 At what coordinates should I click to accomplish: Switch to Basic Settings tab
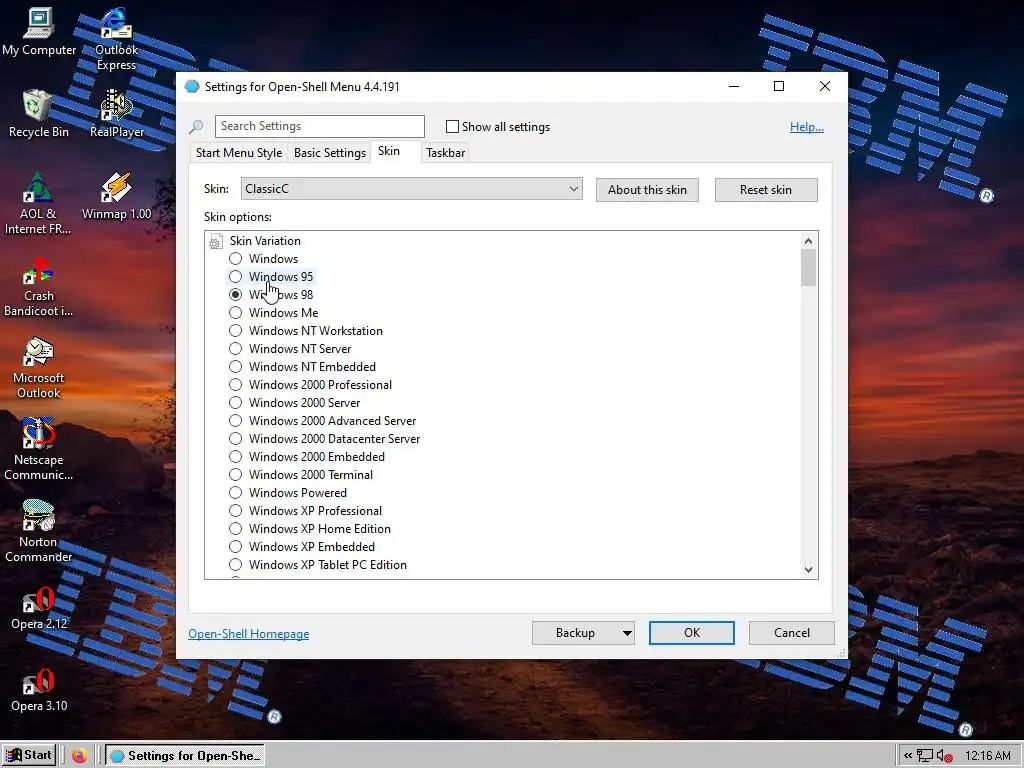(x=330, y=153)
